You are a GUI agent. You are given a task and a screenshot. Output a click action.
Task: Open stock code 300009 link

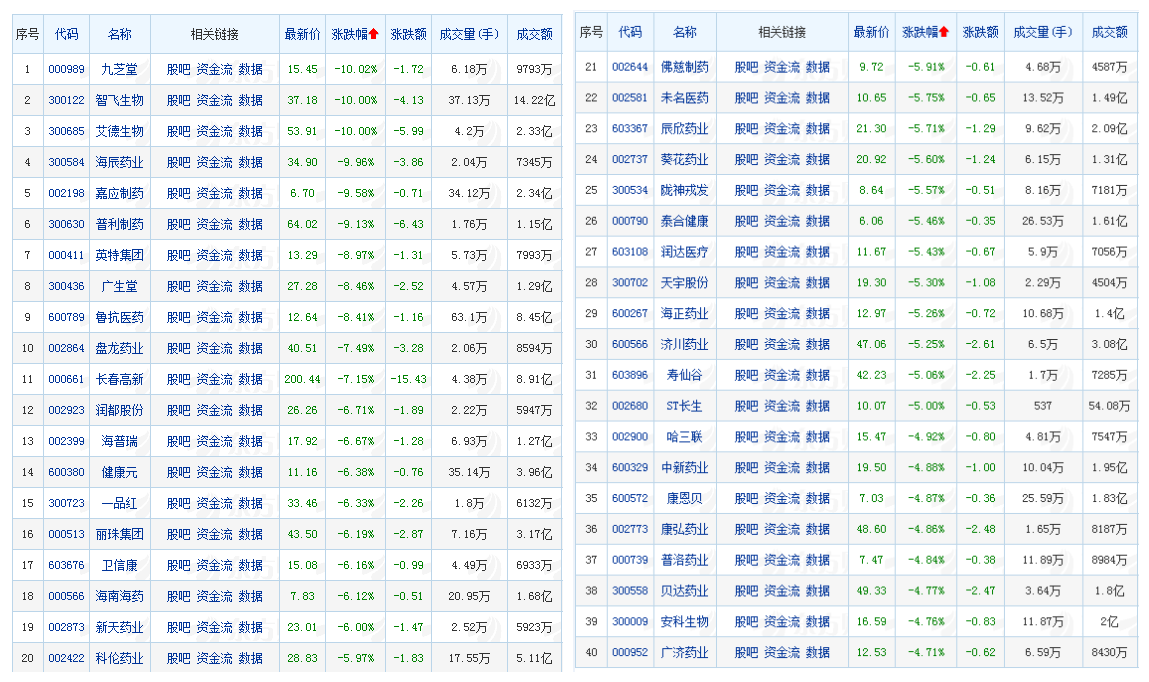(x=630, y=622)
